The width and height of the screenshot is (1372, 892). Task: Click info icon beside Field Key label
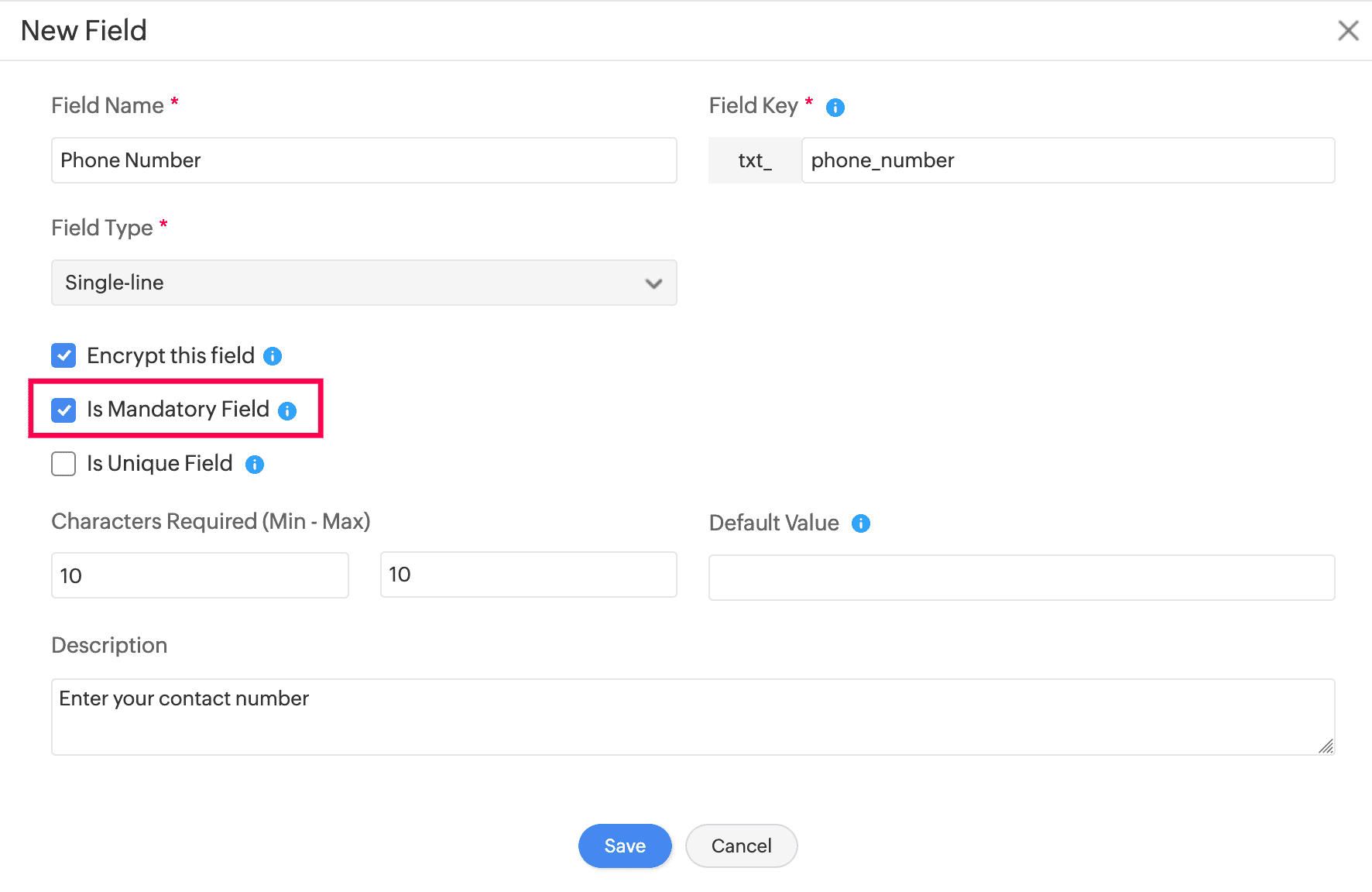click(835, 108)
